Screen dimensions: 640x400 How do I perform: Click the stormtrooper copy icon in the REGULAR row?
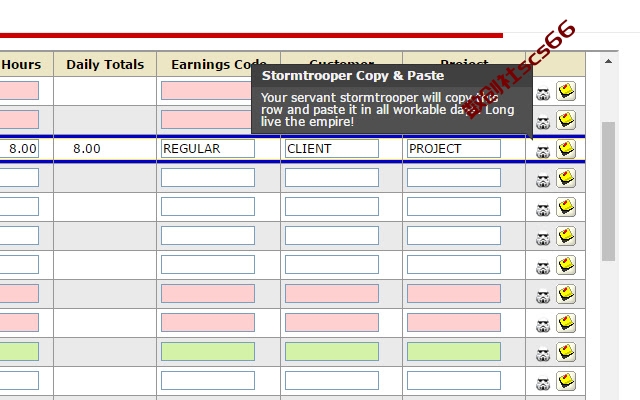tap(543, 151)
